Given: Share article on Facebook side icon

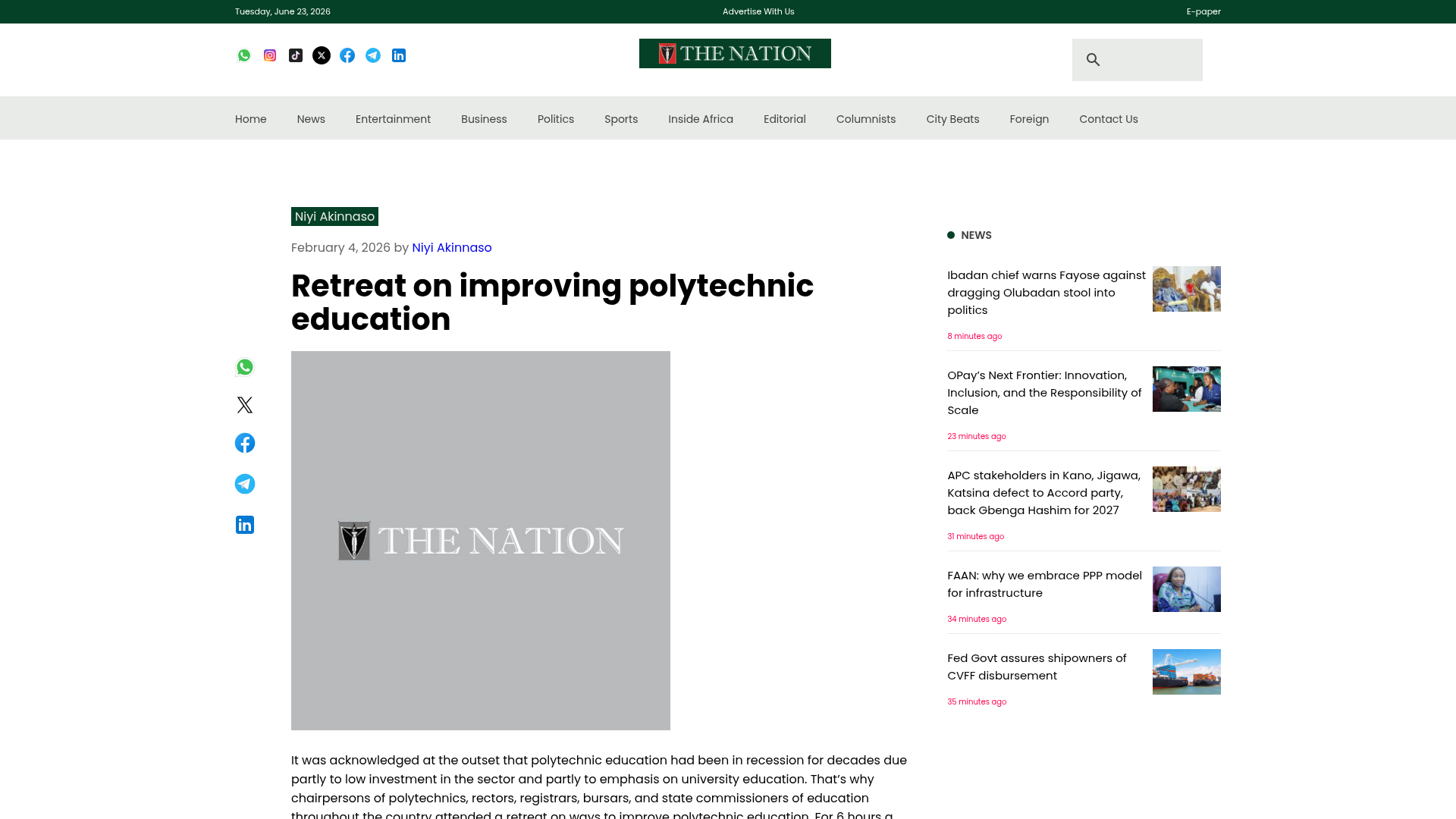Looking at the screenshot, I should [245, 443].
